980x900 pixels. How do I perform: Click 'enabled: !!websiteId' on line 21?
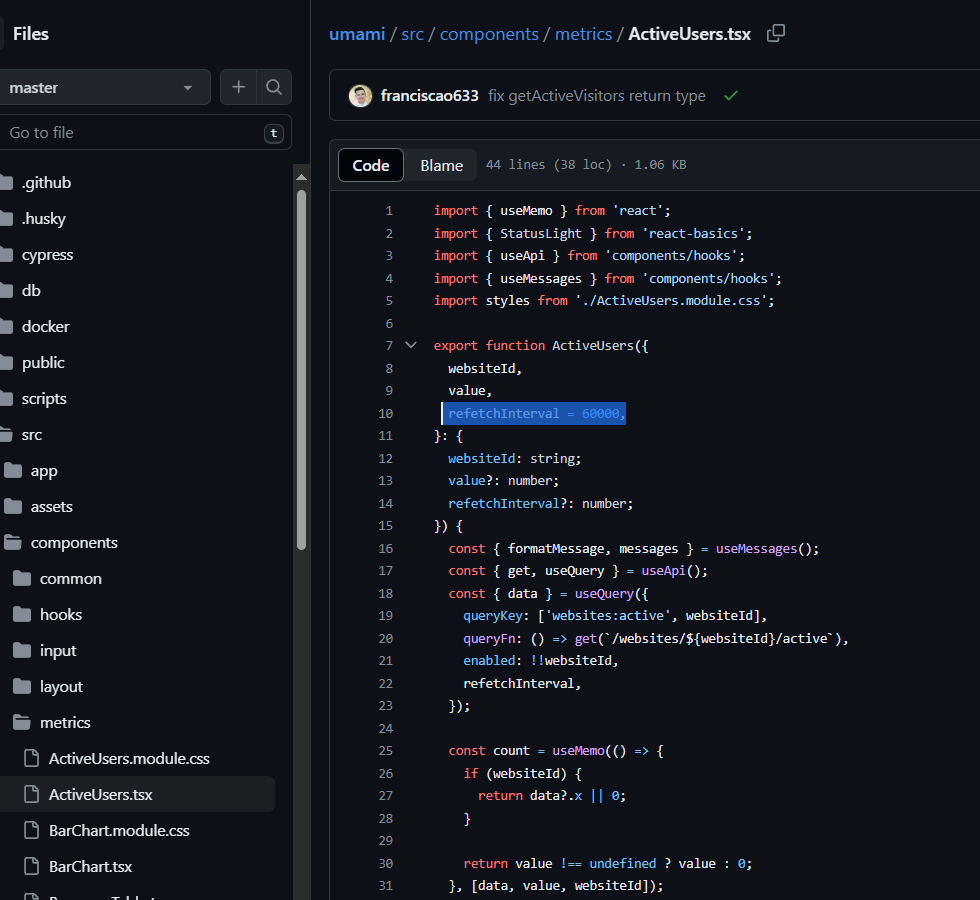coord(537,661)
